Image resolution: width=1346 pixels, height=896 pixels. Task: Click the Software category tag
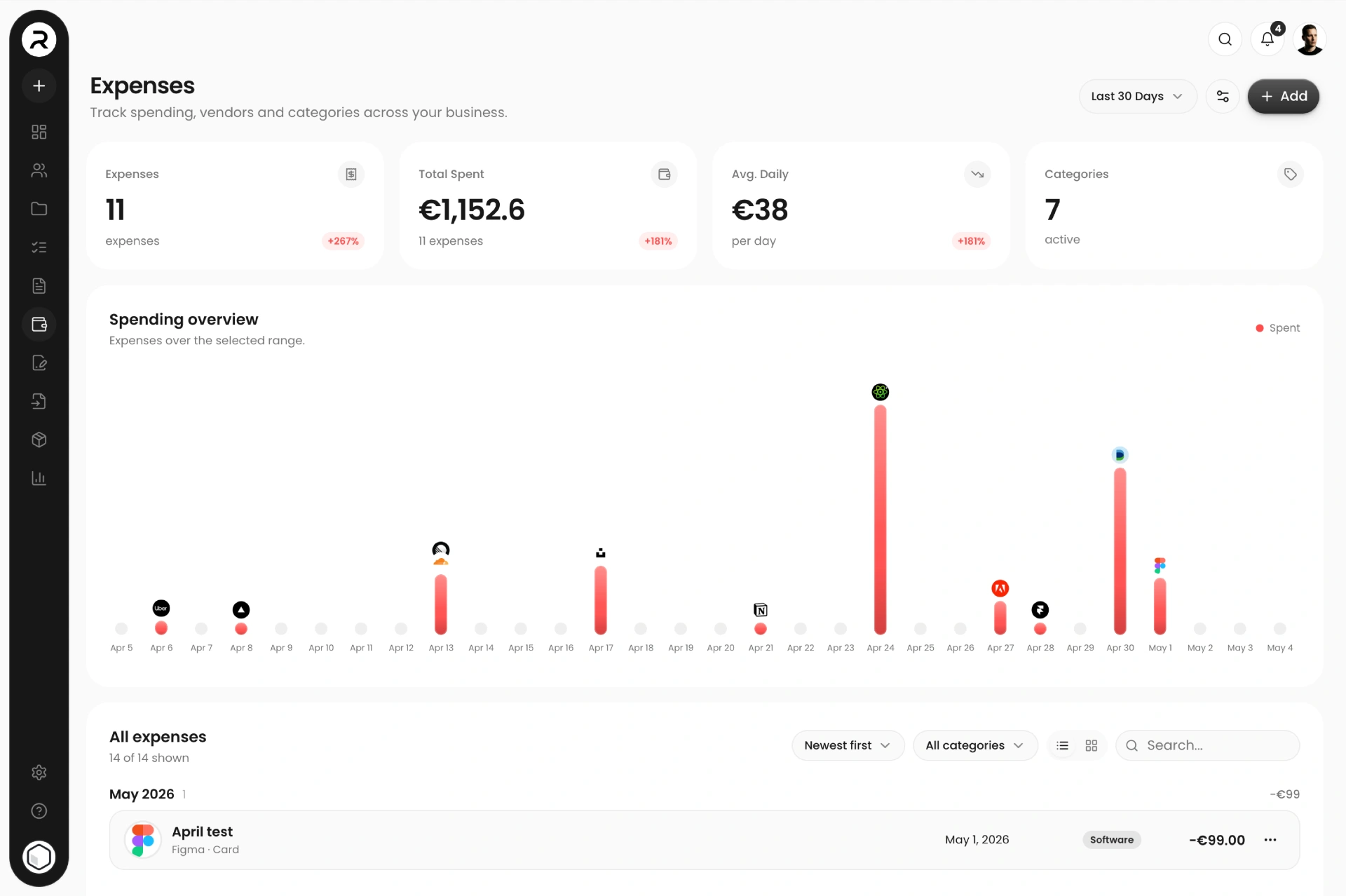coord(1112,840)
